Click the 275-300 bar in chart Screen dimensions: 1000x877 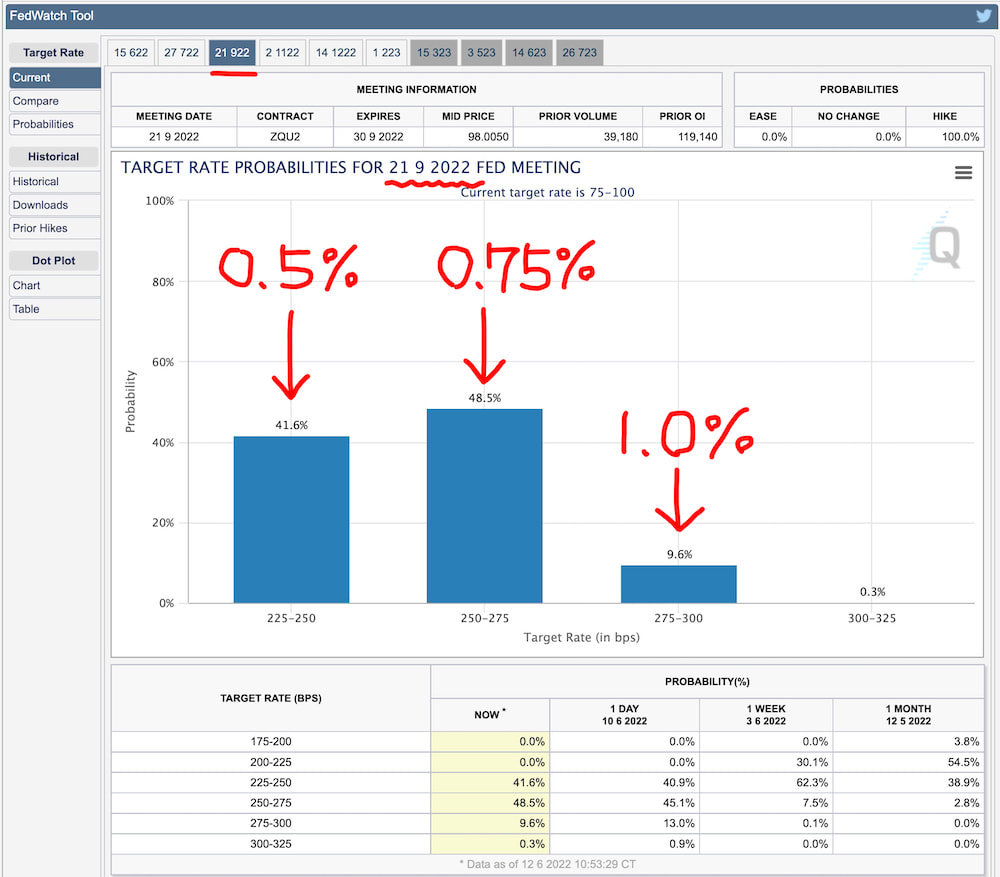(x=678, y=584)
